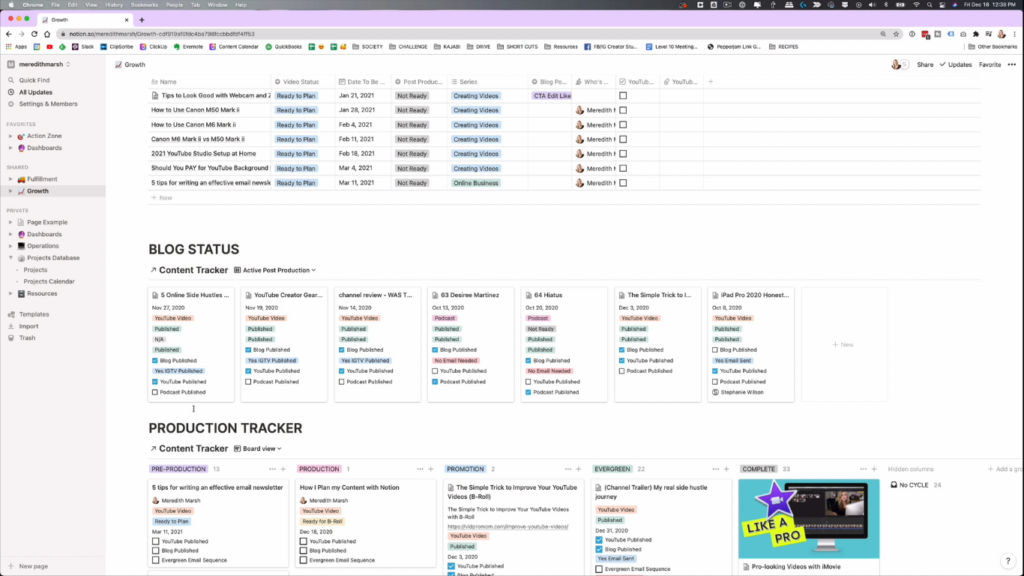The width and height of the screenshot is (1024, 576).
Task: Expand Page Example in sidebar
Action: [10, 222]
